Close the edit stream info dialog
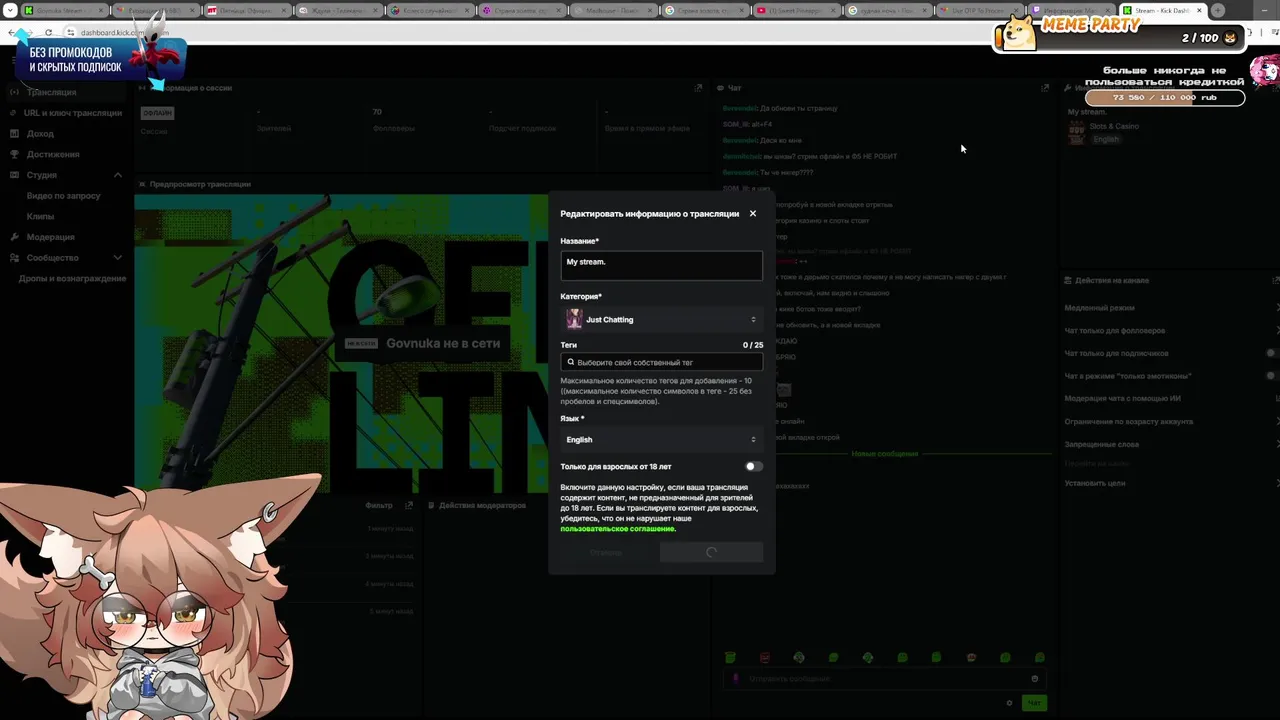The width and height of the screenshot is (1280, 720). click(753, 213)
